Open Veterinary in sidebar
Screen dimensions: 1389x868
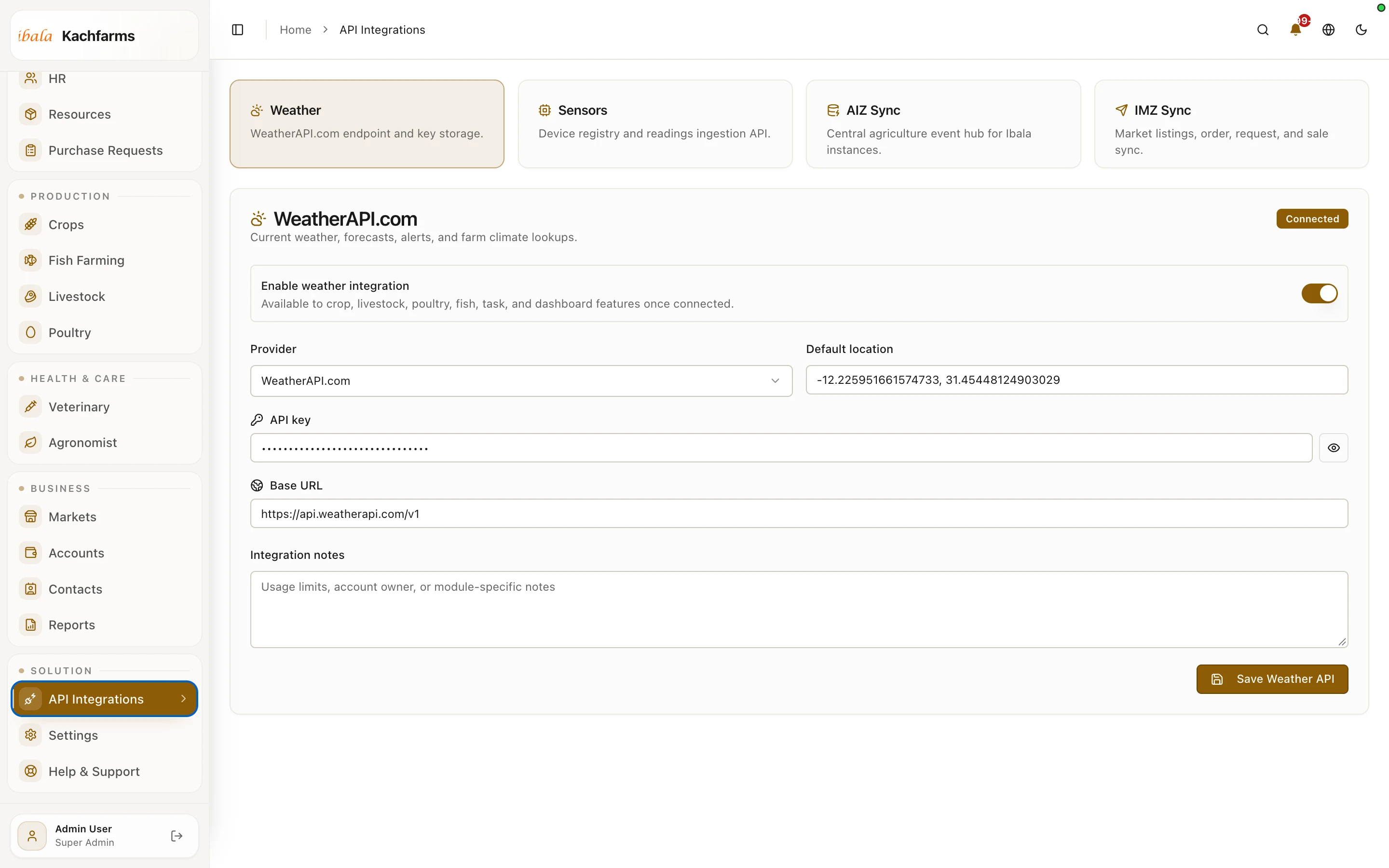pyautogui.click(x=105, y=407)
